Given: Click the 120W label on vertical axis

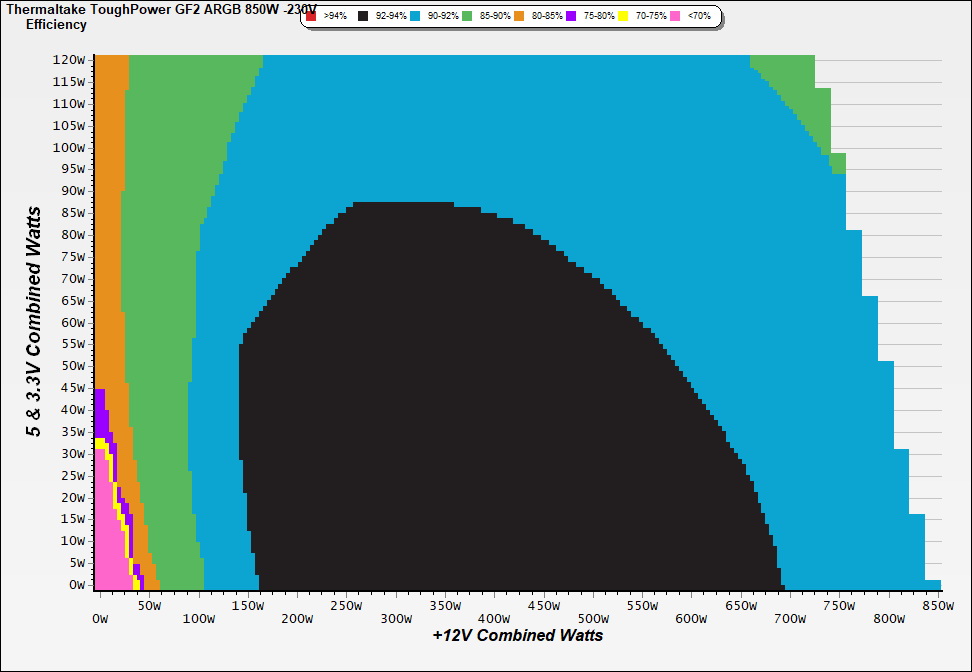Looking at the screenshot, I should click(68, 59).
